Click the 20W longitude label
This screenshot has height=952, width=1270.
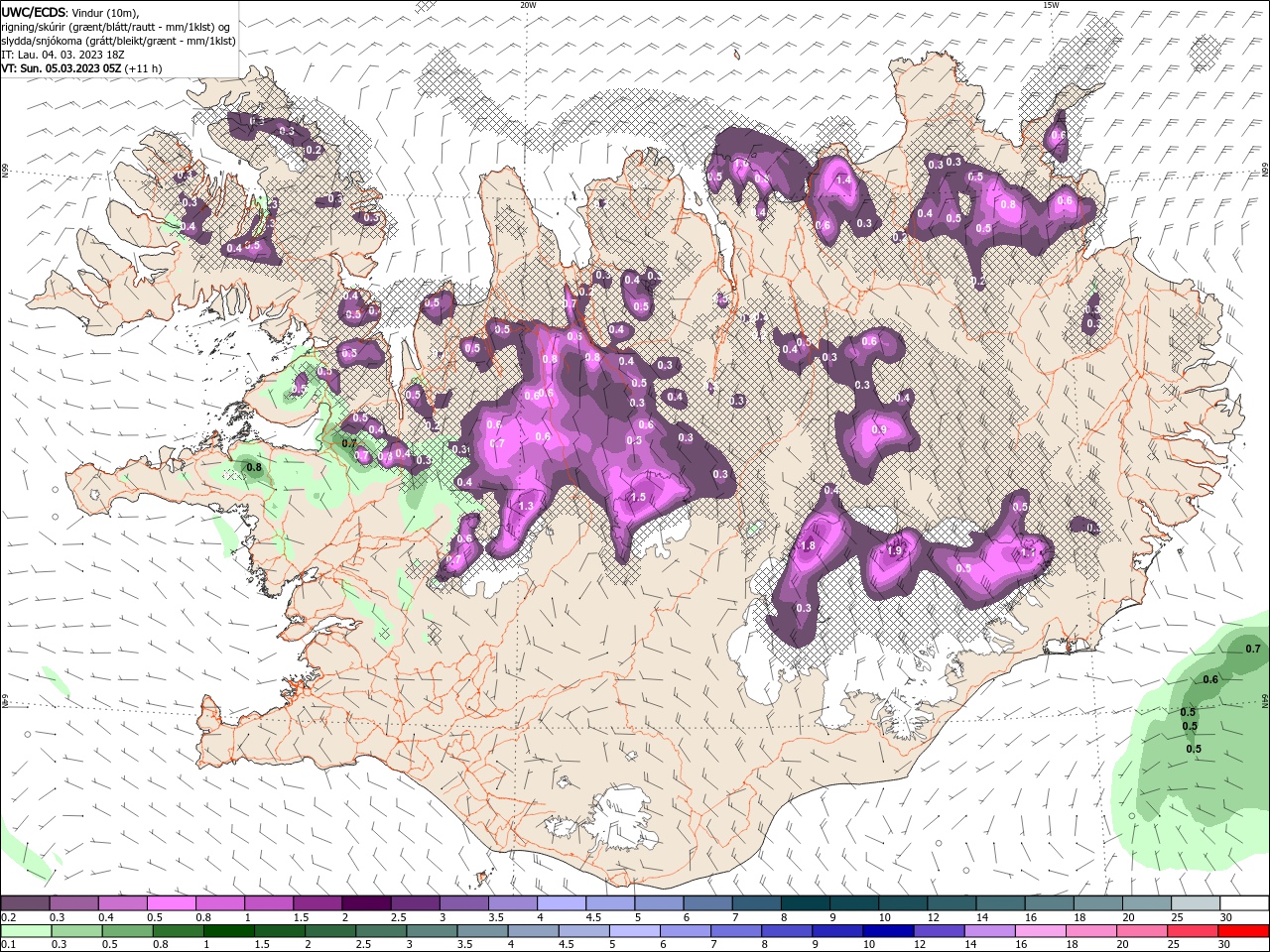[x=528, y=4]
